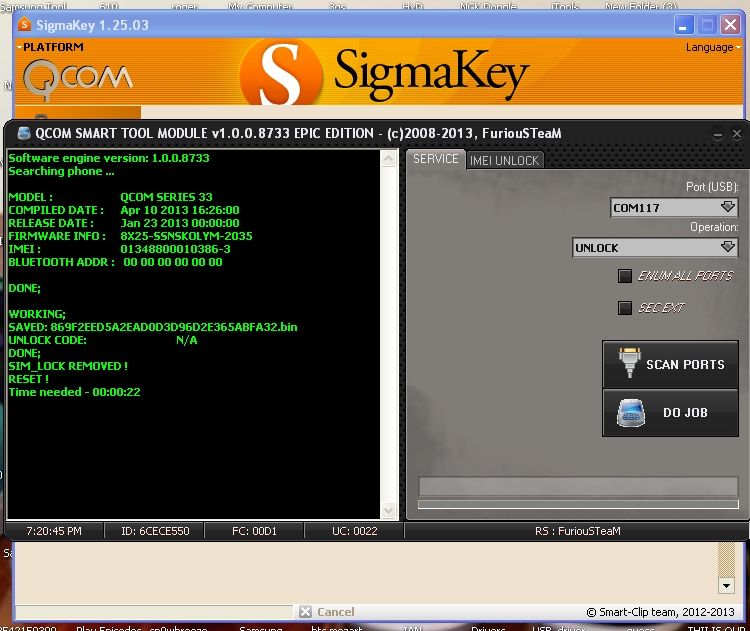This screenshot has width=750, height=631.
Task: Click the QCOM Smart Tool module icon
Action: pos(23,134)
